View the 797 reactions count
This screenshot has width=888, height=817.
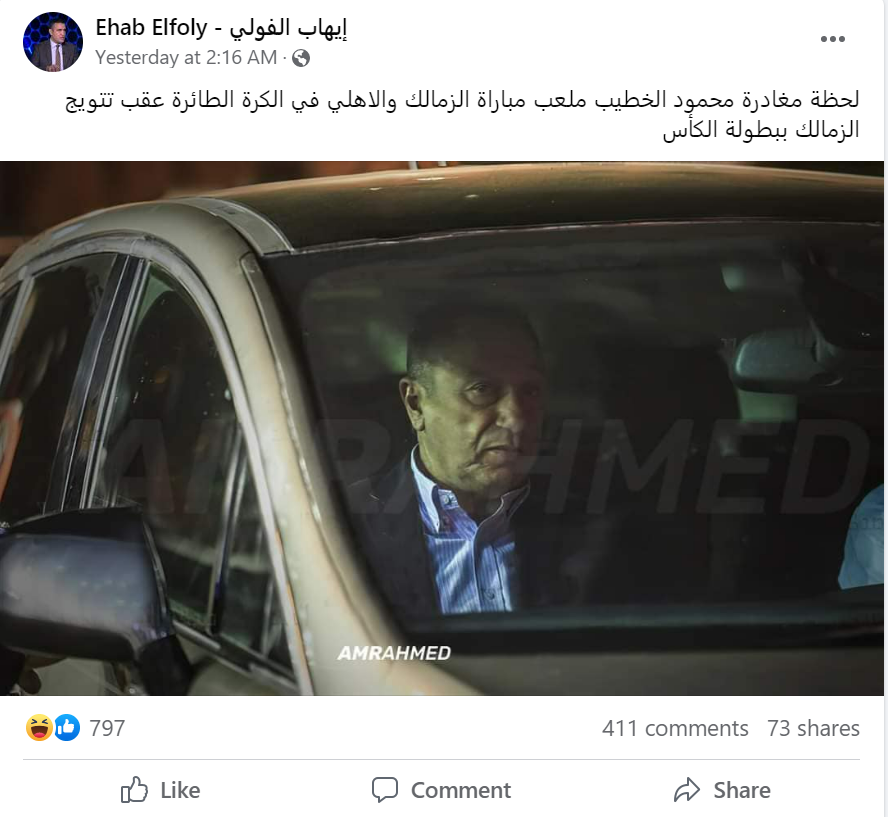[x=107, y=728]
